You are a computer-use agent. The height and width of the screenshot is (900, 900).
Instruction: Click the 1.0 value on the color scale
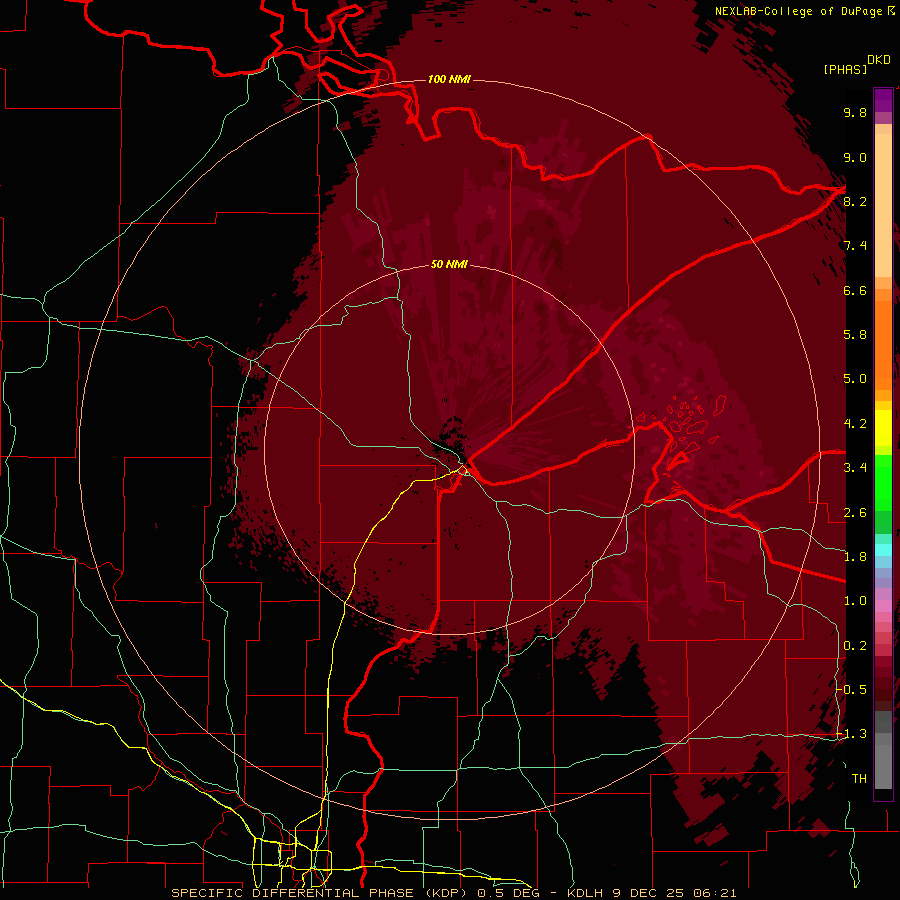coord(855,601)
